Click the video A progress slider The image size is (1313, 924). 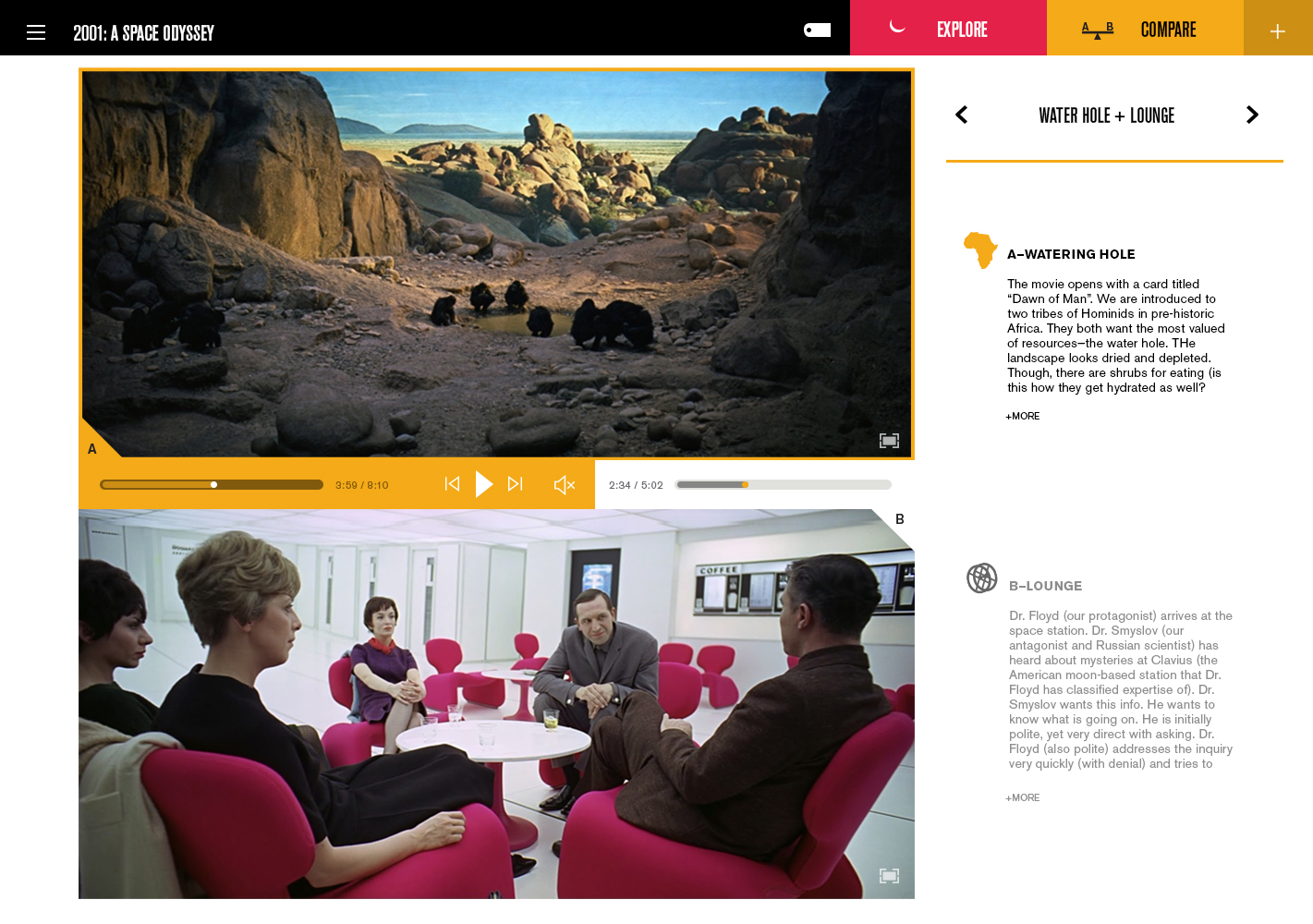click(212, 484)
